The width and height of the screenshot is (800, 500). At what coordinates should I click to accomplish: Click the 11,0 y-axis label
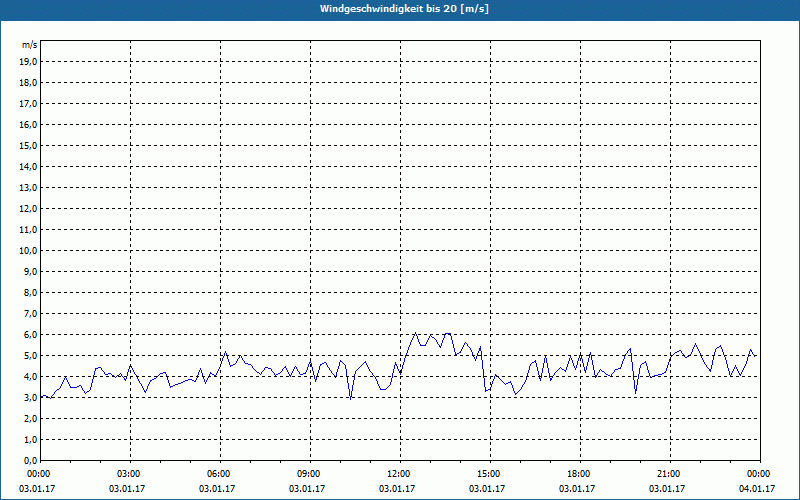(x=29, y=230)
